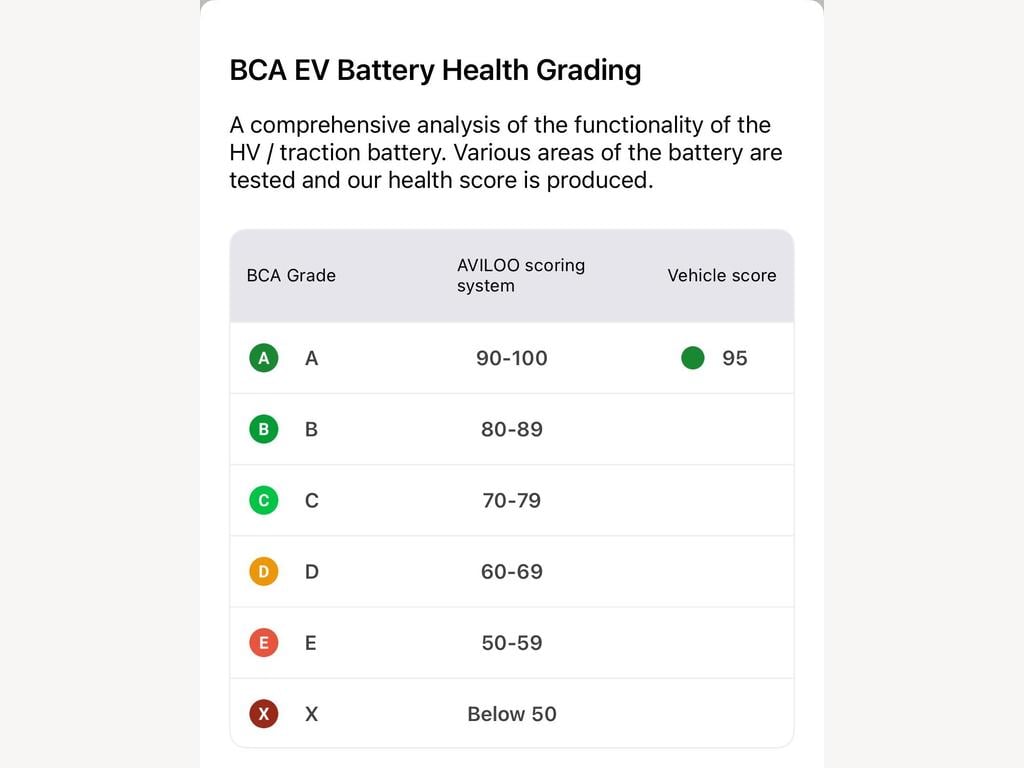This screenshot has height=768, width=1024.
Task: Click the green vehicle score dot
Action: click(x=693, y=358)
